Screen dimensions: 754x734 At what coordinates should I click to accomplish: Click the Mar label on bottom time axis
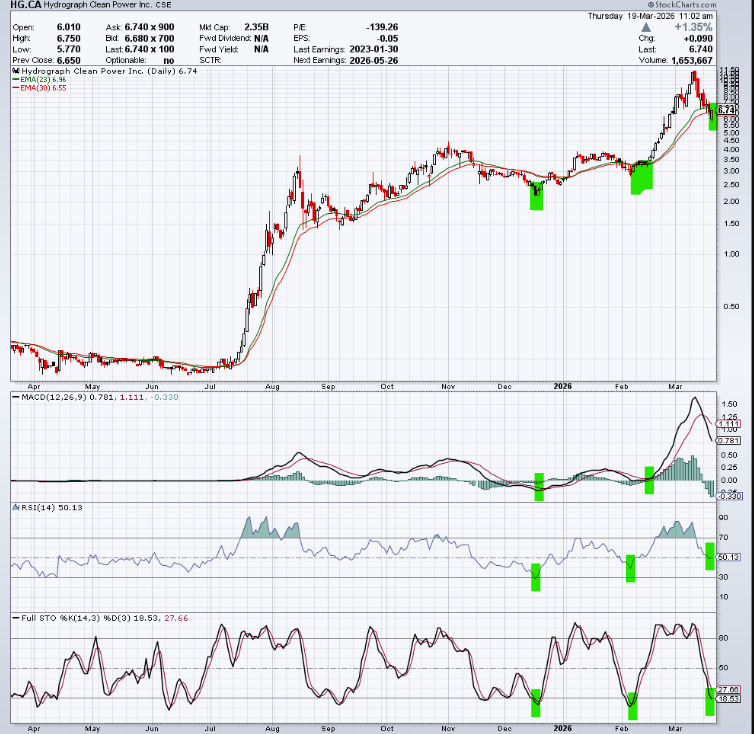tap(675, 729)
